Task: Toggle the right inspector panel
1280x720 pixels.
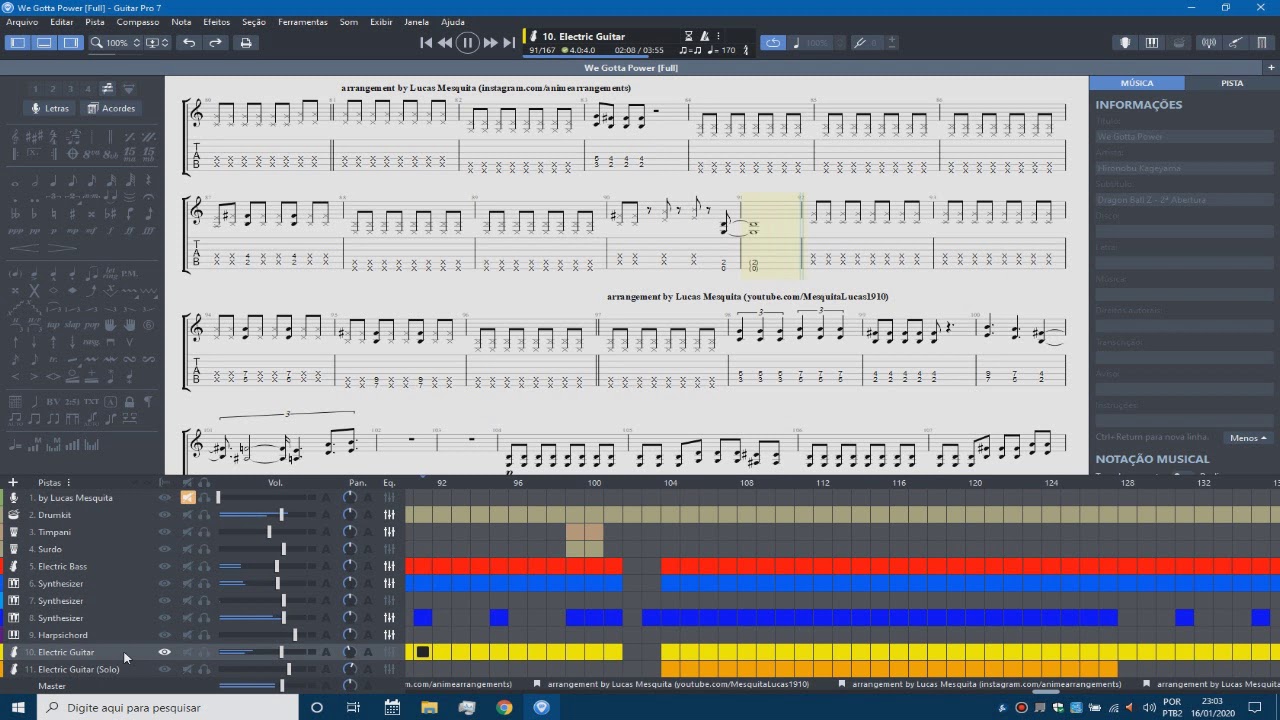Action: click(70, 43)
